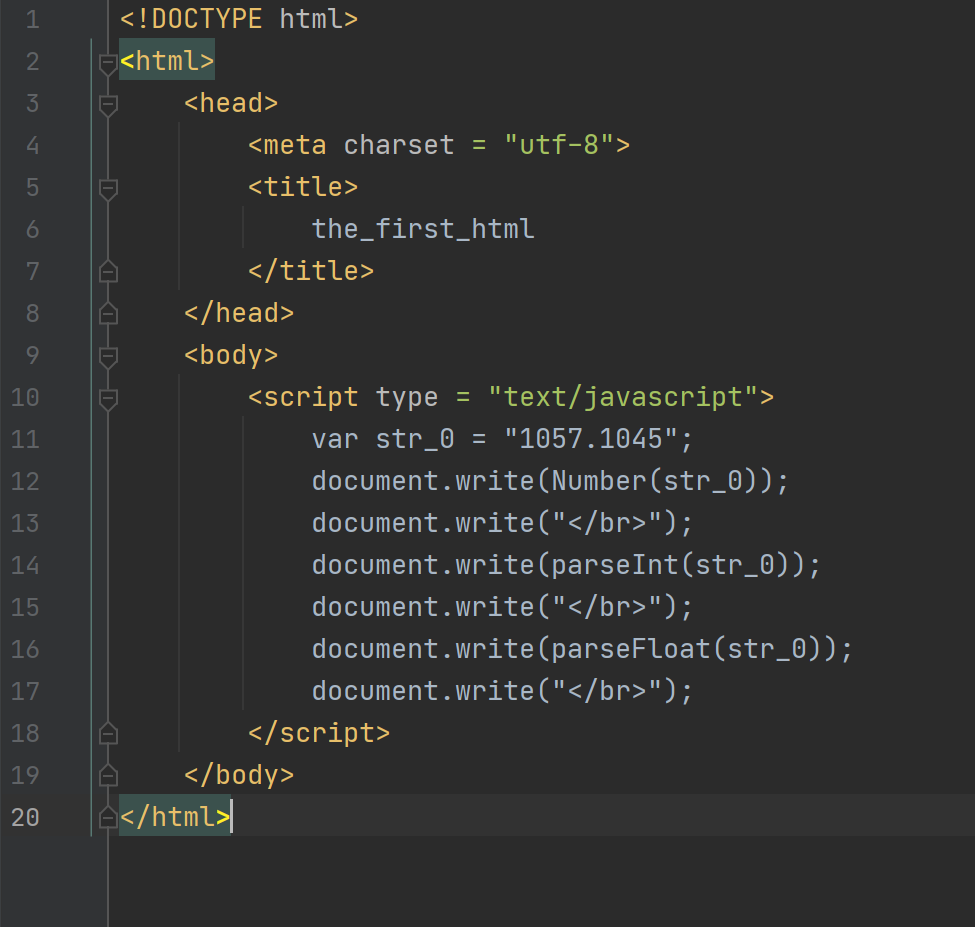This screenshot has height=927, width=975.
Task: Click the closing head tag
Action: tap(239, 313)
